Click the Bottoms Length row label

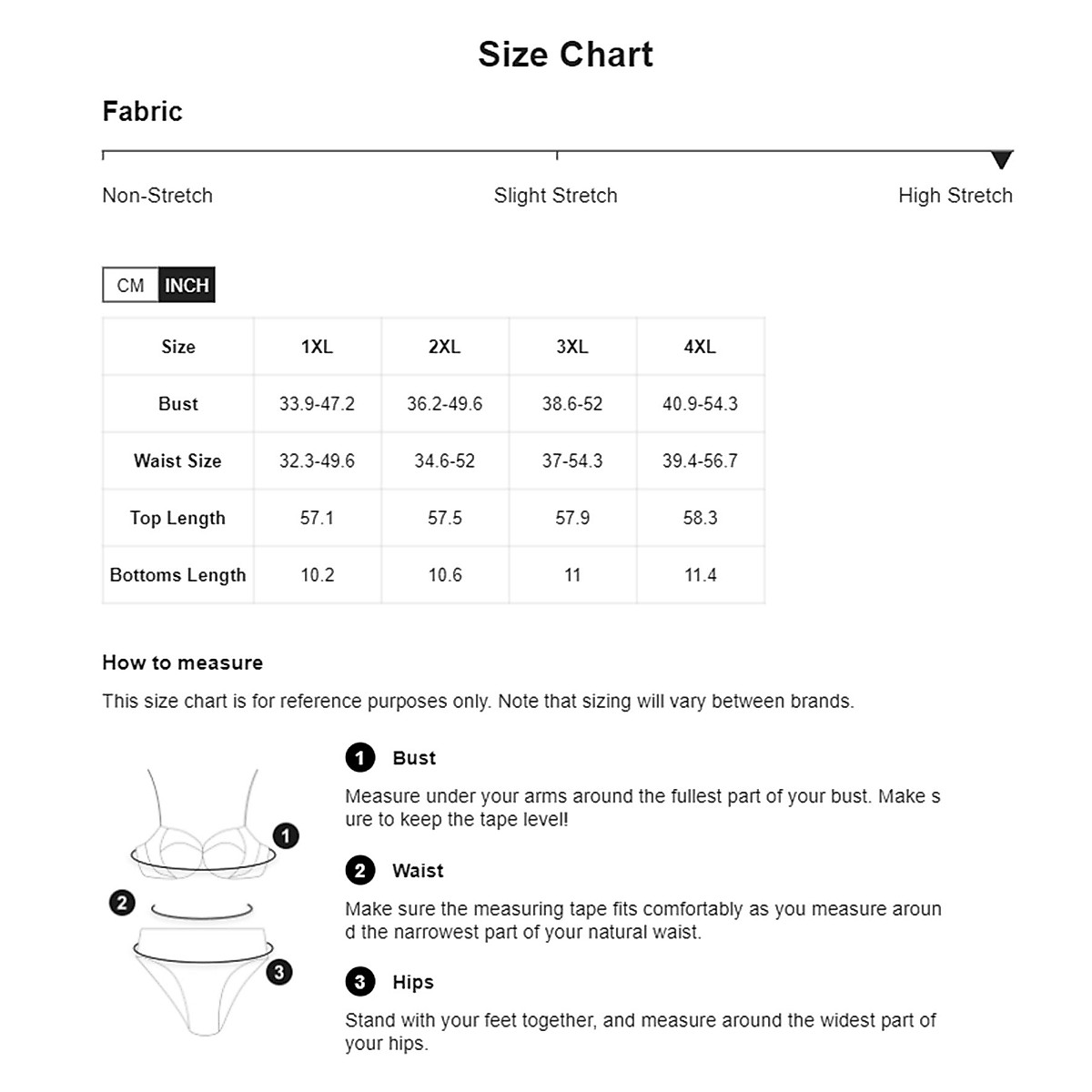178,575
